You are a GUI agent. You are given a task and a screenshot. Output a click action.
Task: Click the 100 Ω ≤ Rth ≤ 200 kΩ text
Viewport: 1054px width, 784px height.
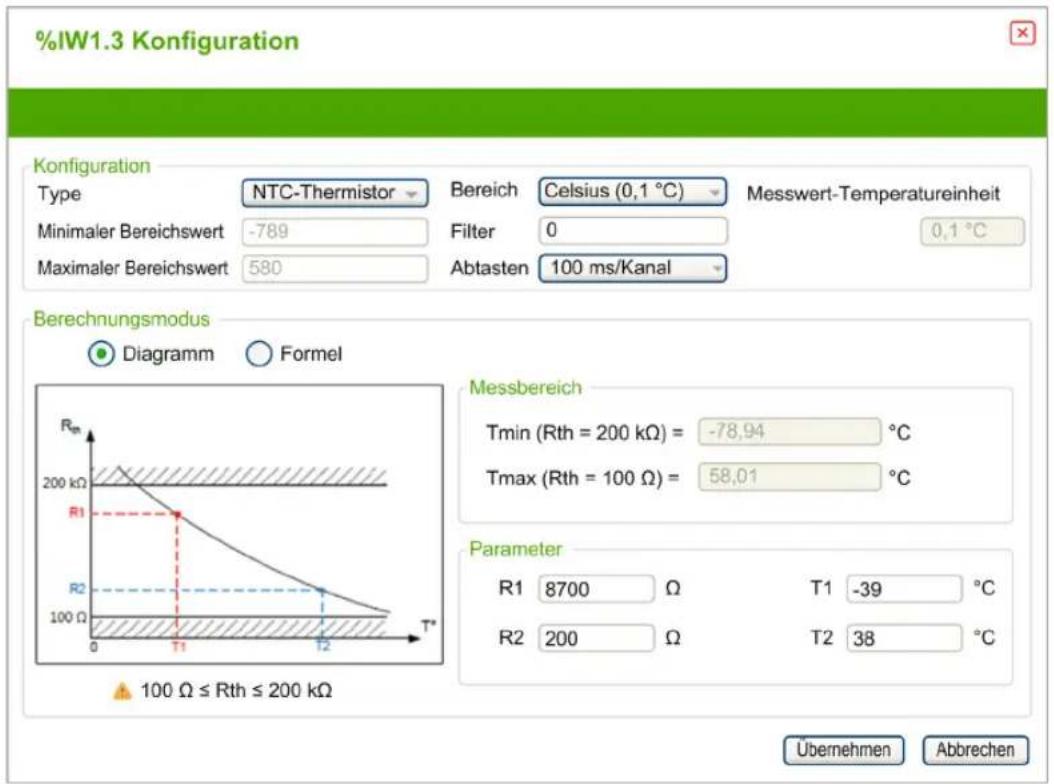(x=236, y=691)
